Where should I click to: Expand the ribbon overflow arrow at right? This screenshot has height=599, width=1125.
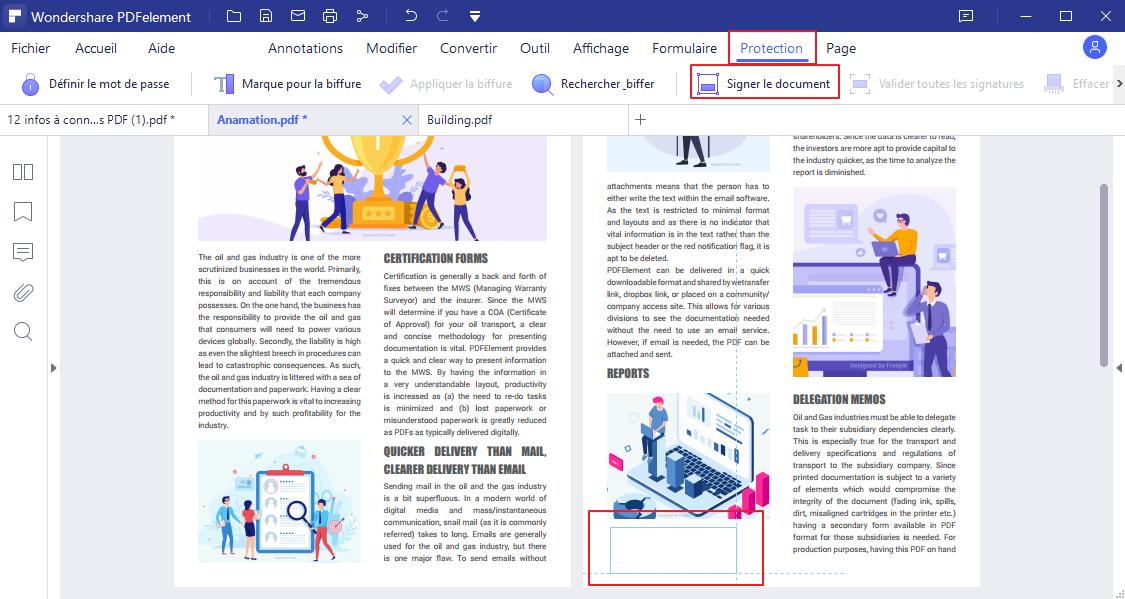click(x=1119, y=84)
